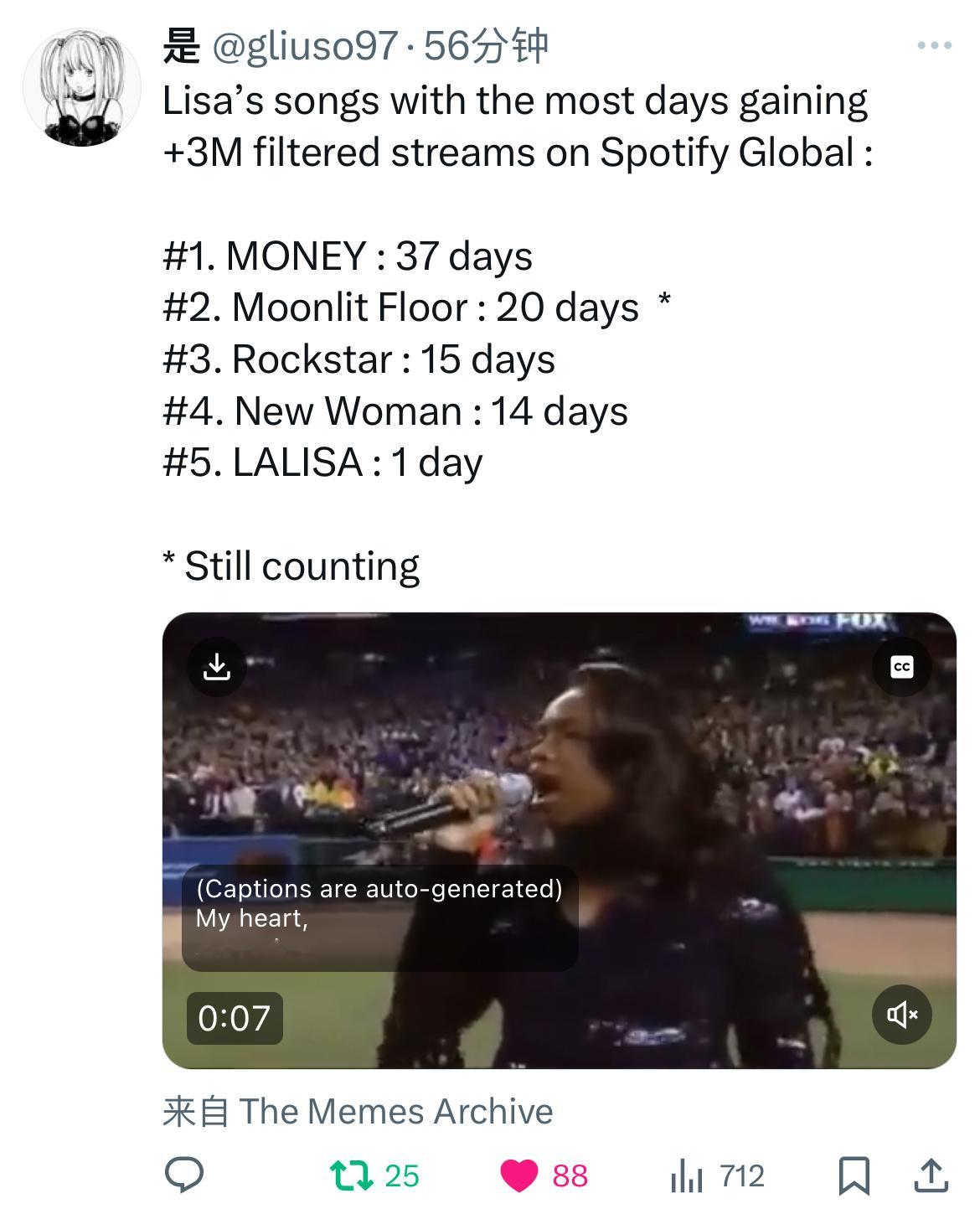Click the 56分钟 timestamp

[486, 45]
